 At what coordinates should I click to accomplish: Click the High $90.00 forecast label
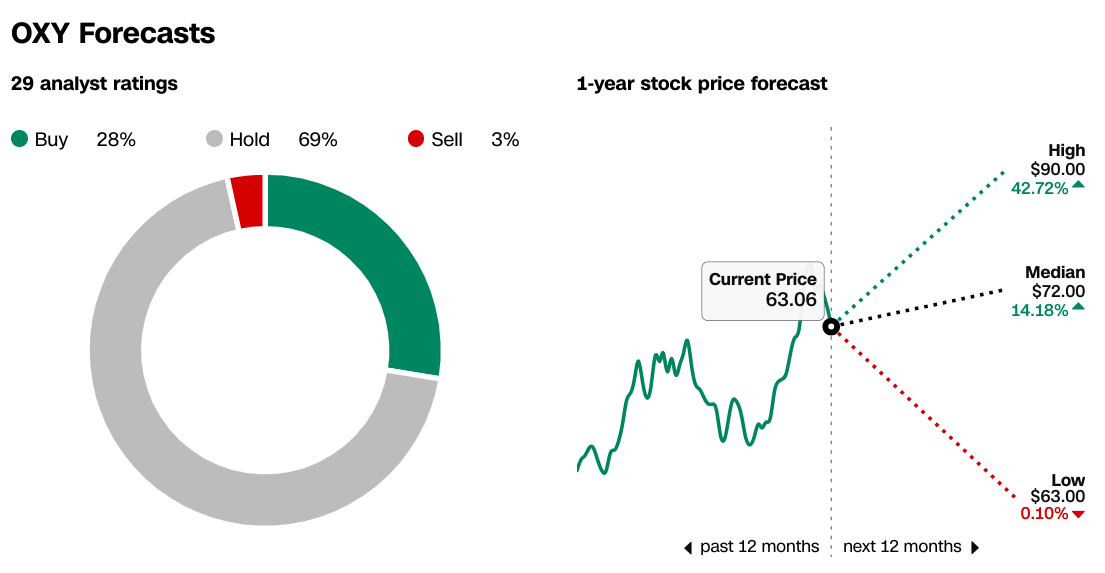coord(1048,169)
